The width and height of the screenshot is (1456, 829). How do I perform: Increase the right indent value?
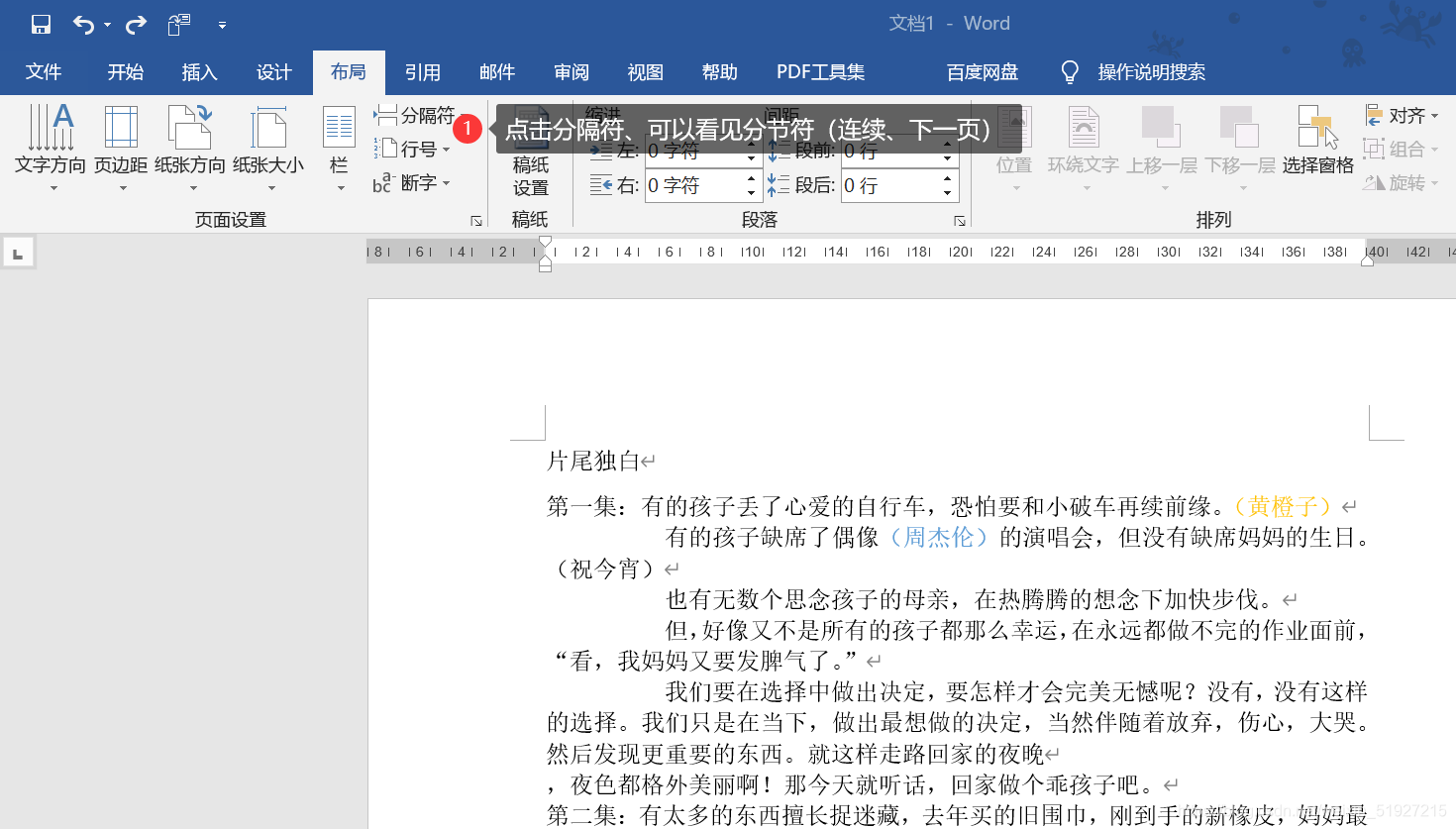coord(752,179)
